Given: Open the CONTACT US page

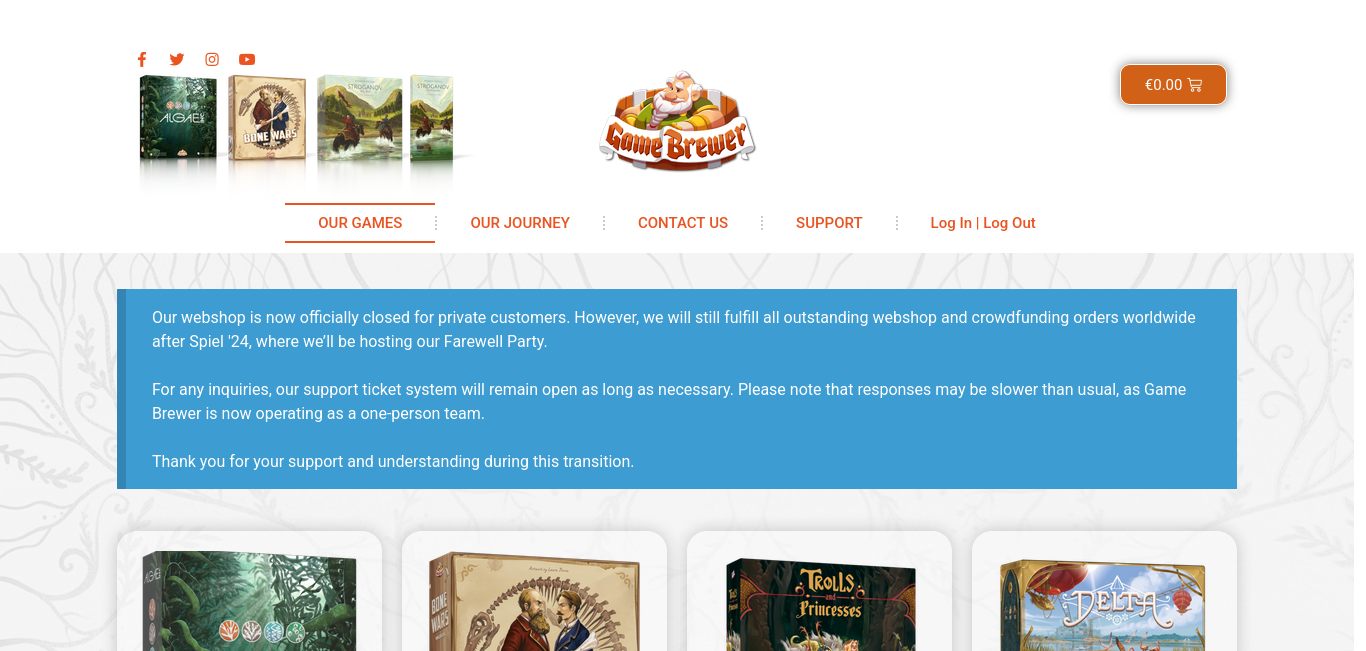Looking at the screenshot, I should pyautogui.click(x=683, y=223).
